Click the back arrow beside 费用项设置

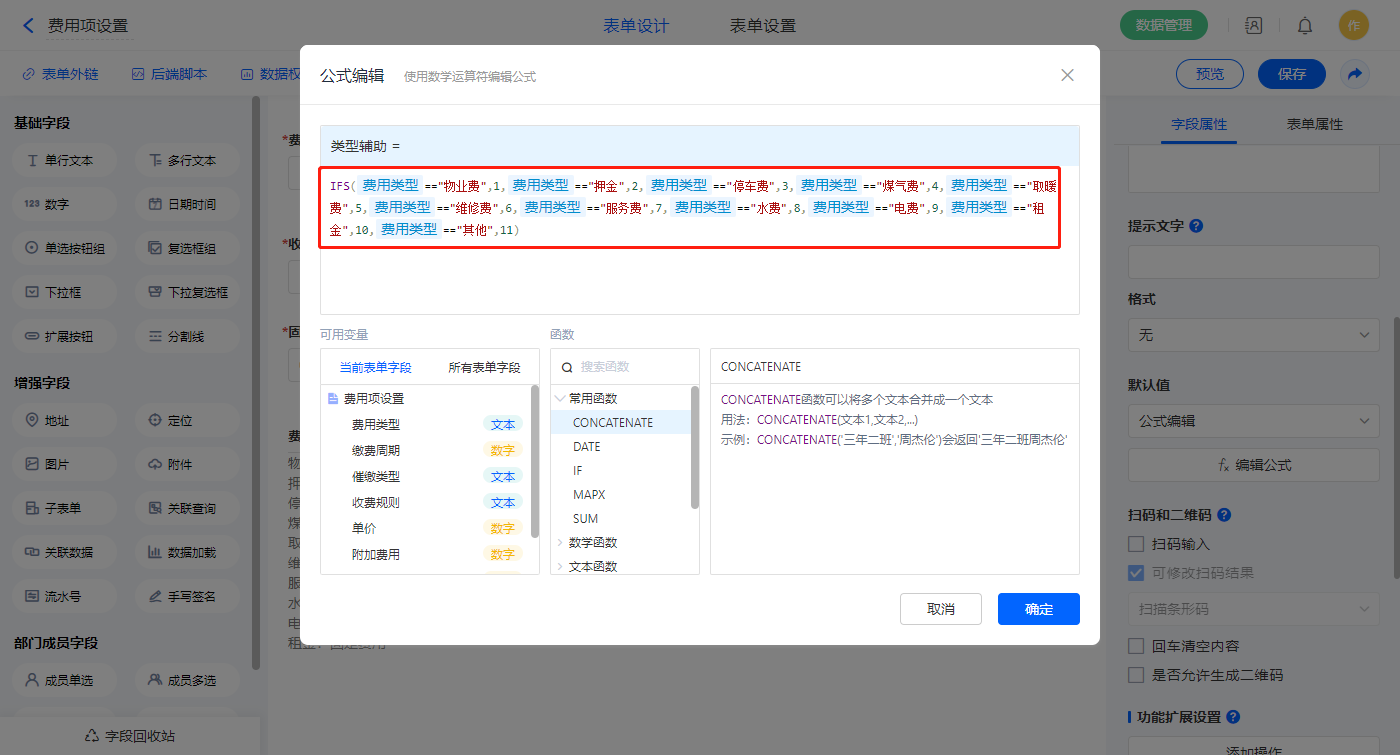pos(28,26)
